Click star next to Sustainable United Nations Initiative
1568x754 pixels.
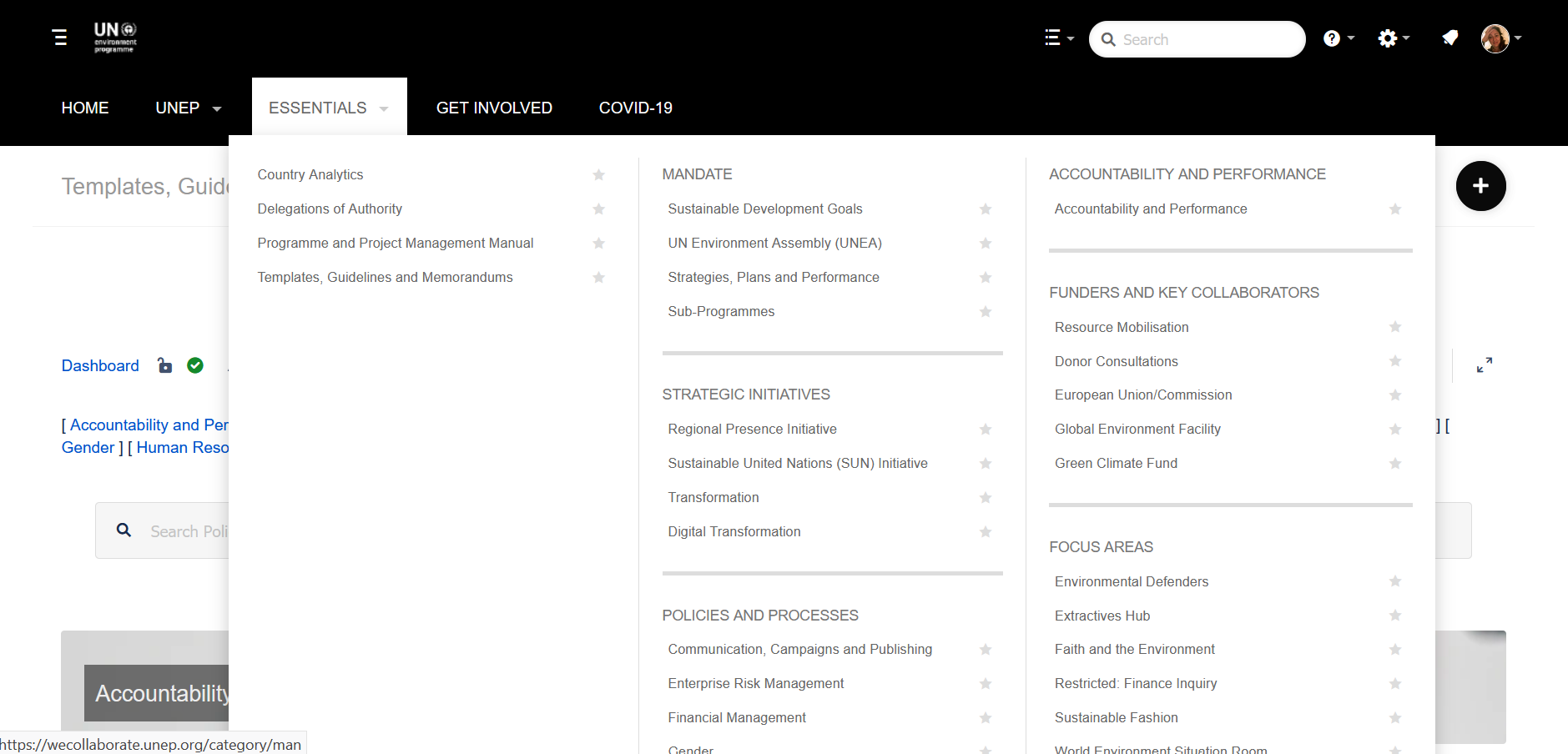[986, 464]
